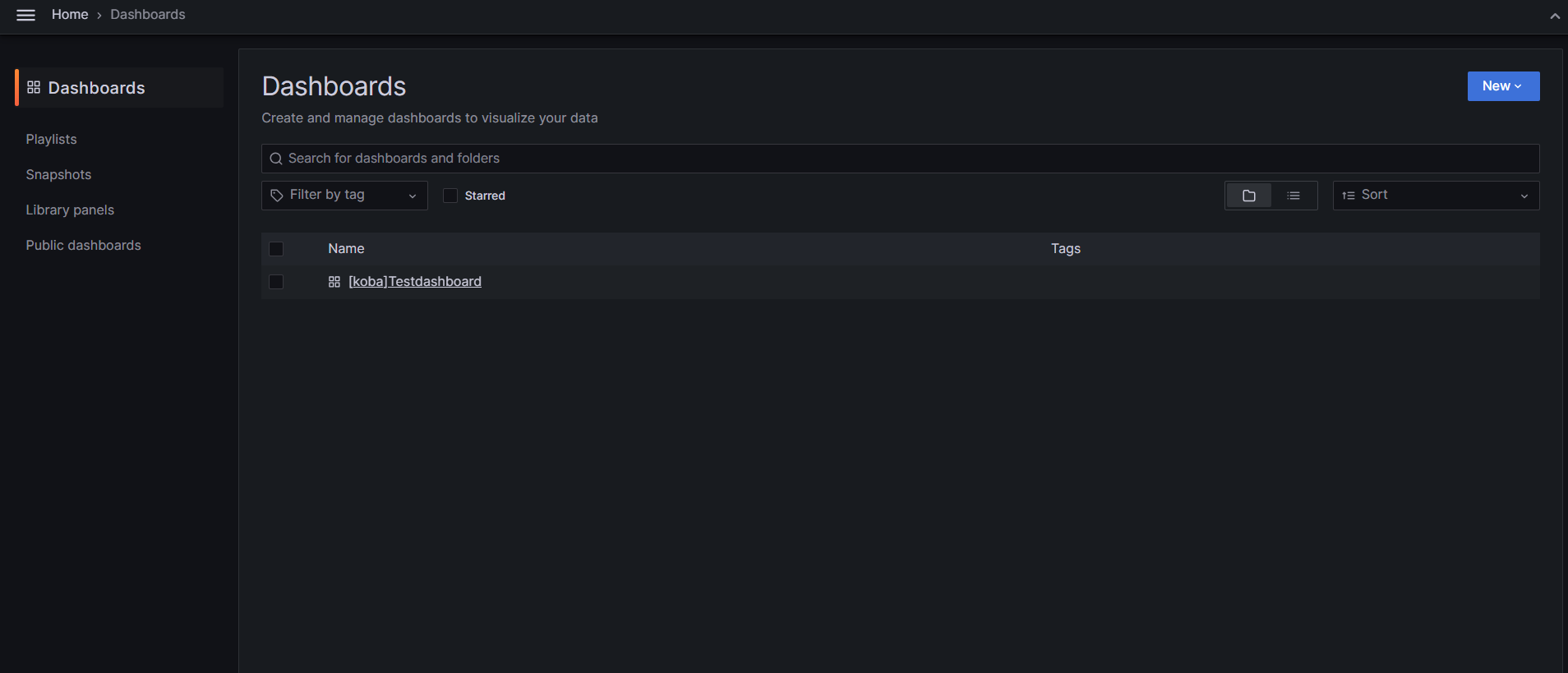Image resolution: width=1568 pixels, height=673 pixels.
Task: Expand the New button dropdown chevron
Action: click(x=1519, y=85)
